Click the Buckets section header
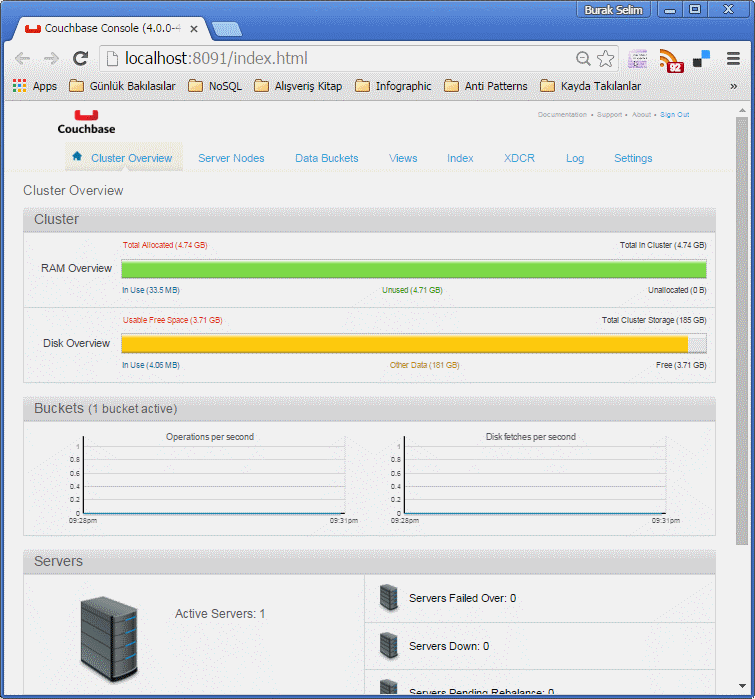This screenshot has height=699, width=755. (x=369, y=409)
